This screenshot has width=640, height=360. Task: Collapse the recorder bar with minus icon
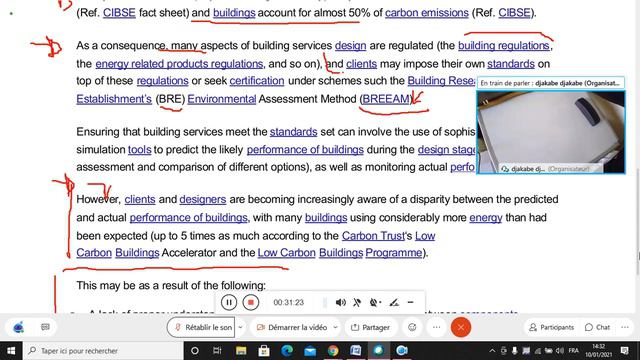click(411, 302)
